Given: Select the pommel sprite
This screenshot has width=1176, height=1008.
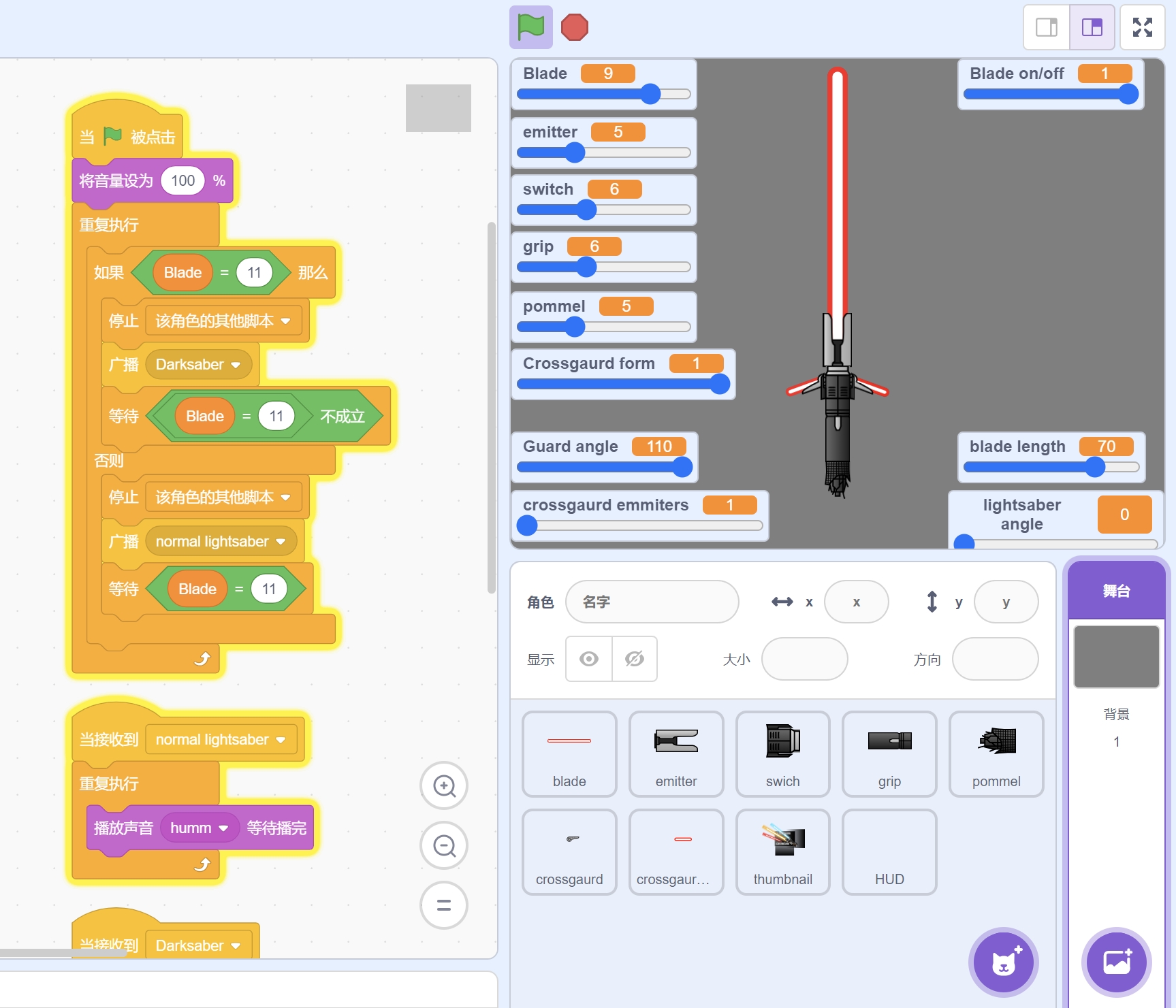Looking at the screenshot, I should click(996, 754).
